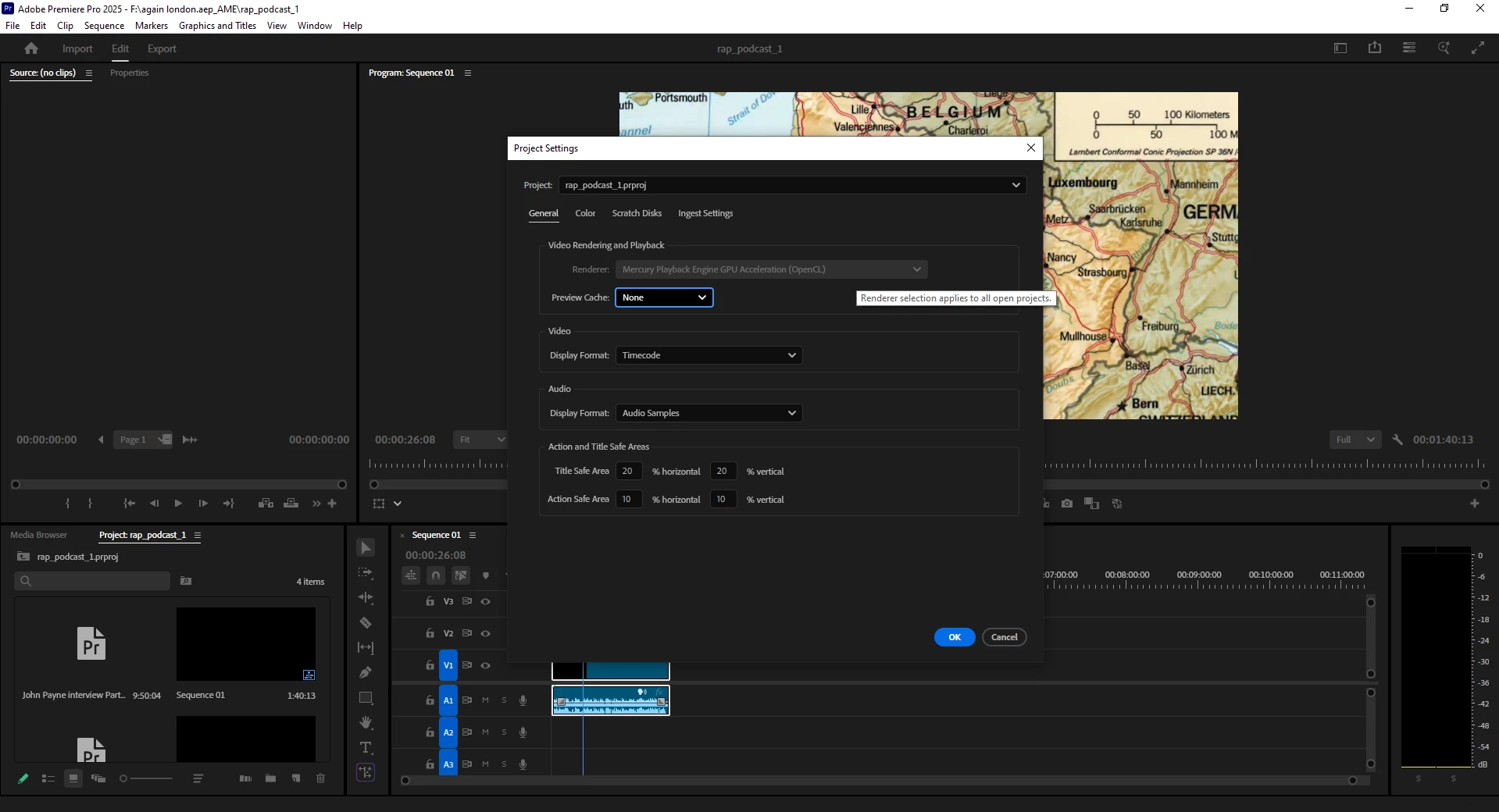The image size is (1499, 812).
Task: Cancel the Project Settings dialog
Action: click(x=1004, y=637)
